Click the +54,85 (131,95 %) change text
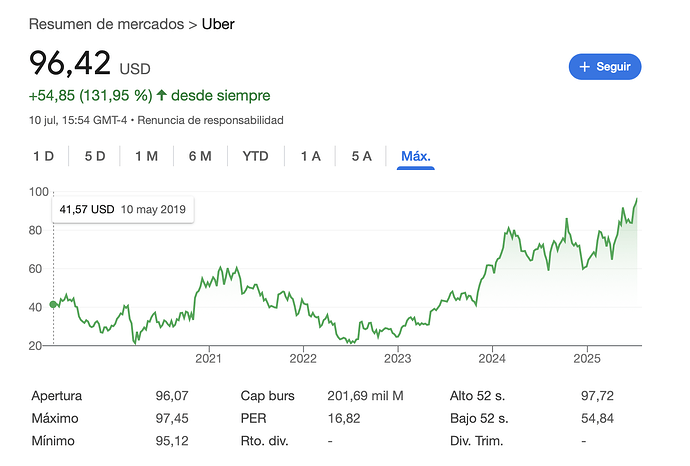690x466 pixels. coord(90,95)
